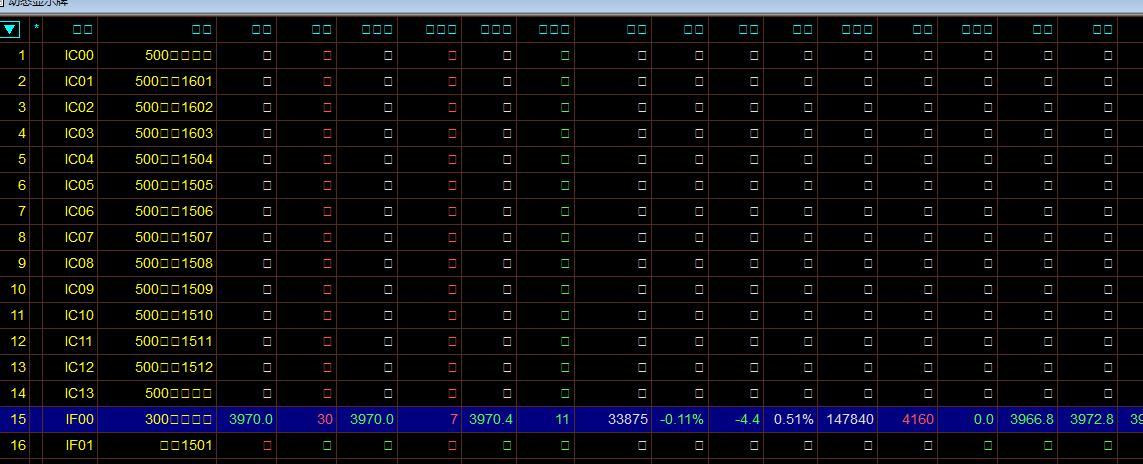Viewport: 1143px width, 464px height.
Task: Select the IC08 contract row
Action: [78, 263]
